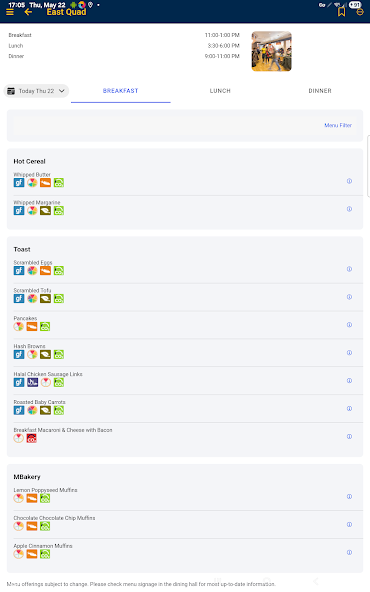The image size is (370, 592).
Task: Tap gluten-free icon under Hash Browns
Action: (19, 355)
